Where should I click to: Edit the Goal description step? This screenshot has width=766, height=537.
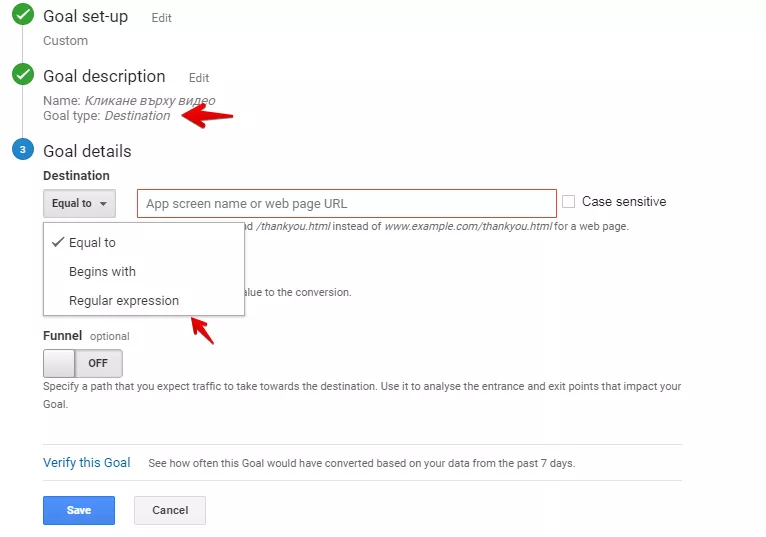tap(199, 78)
